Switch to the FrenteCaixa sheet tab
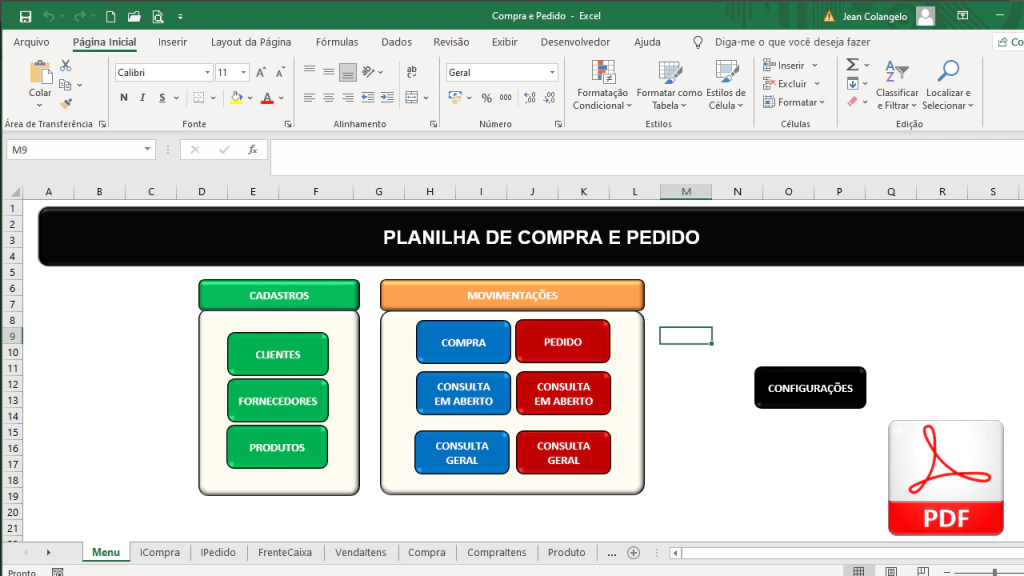1024x576 pixels. [285, 552]
